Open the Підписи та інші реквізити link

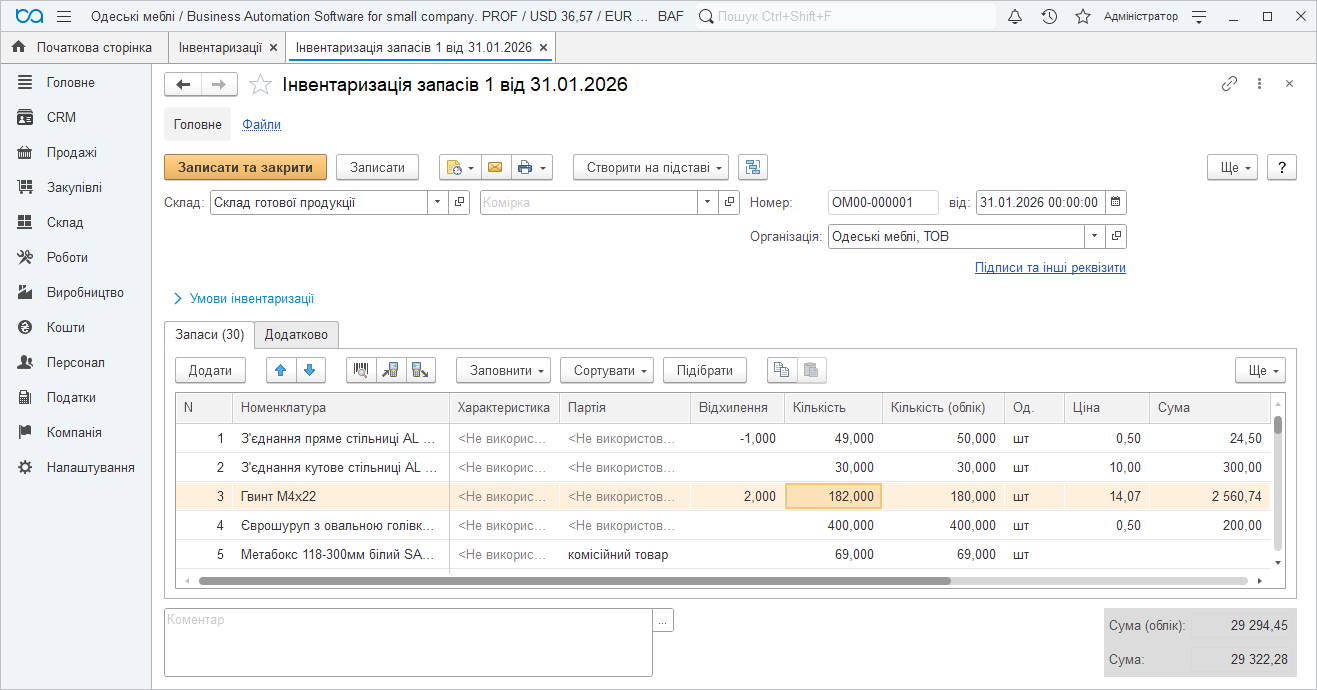[1050, 268]
